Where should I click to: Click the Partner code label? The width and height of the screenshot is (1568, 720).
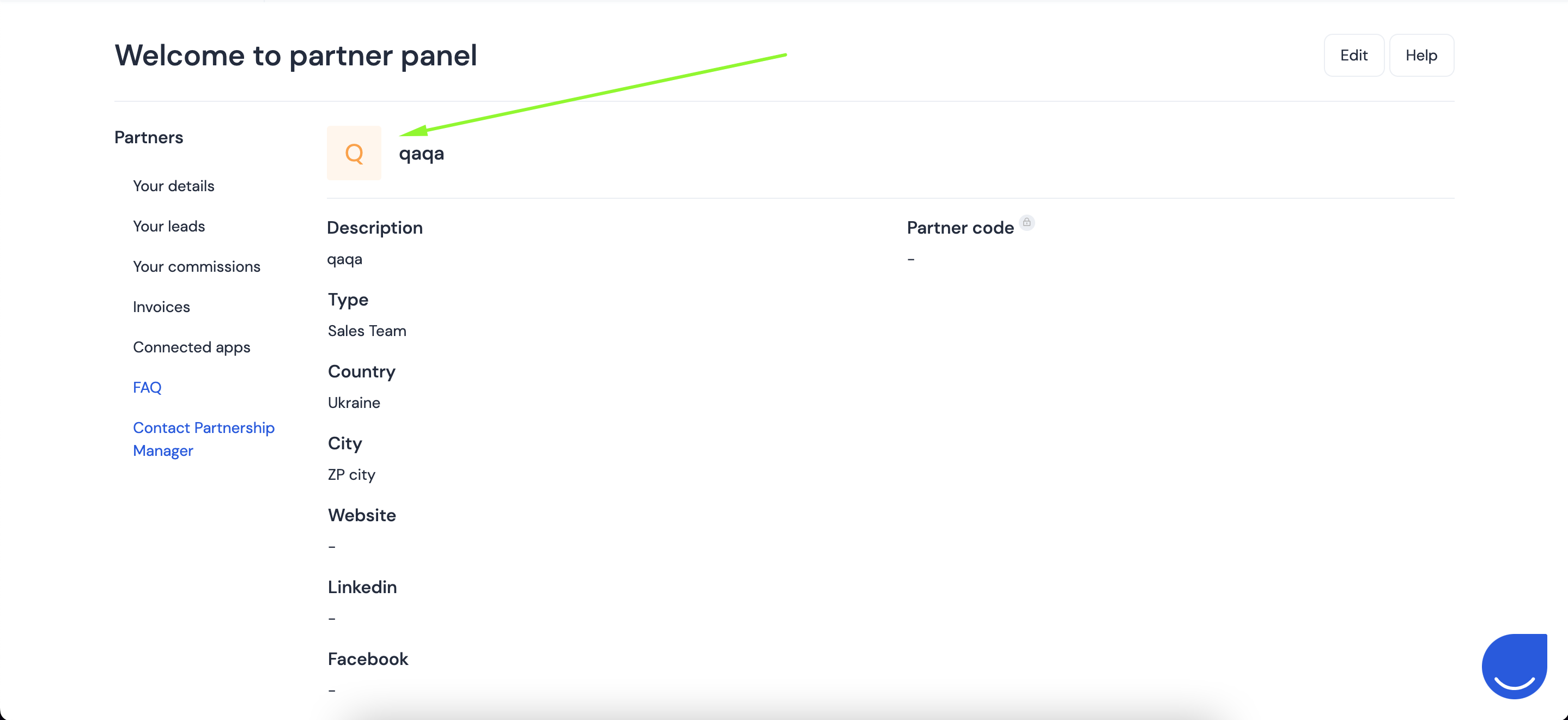pos(960,228)
